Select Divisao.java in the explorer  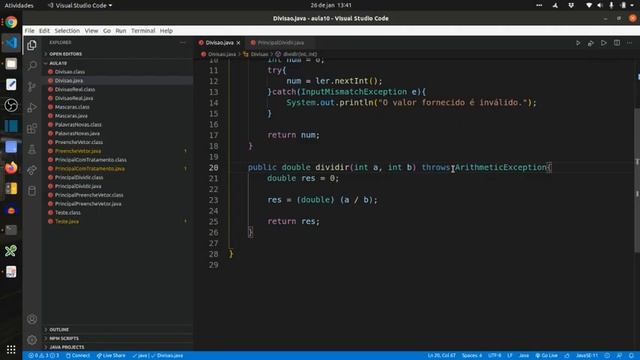69,81
